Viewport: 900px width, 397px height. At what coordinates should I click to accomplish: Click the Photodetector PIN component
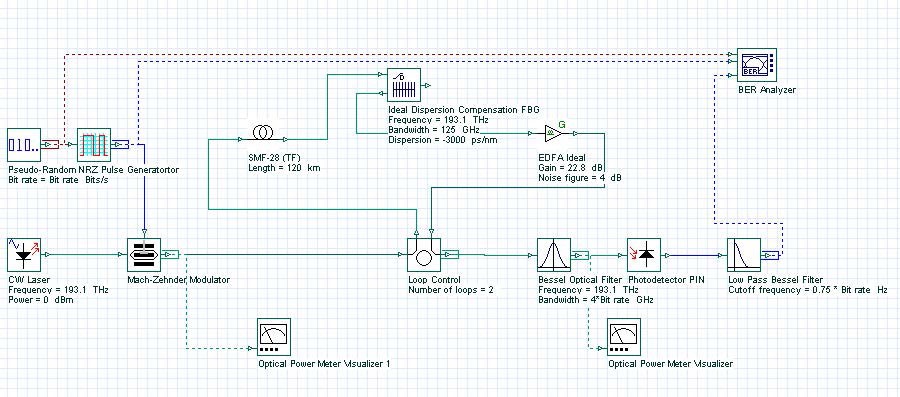(644, 254)
